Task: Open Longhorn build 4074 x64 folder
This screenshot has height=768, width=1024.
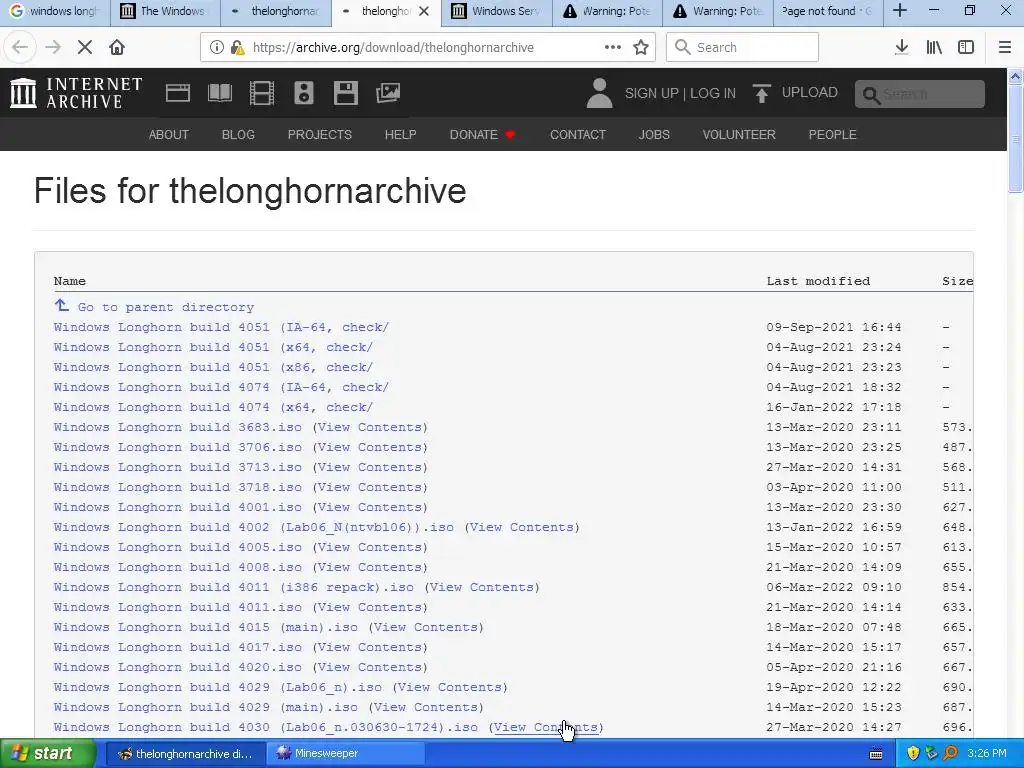Action: (x=214, y=407)
